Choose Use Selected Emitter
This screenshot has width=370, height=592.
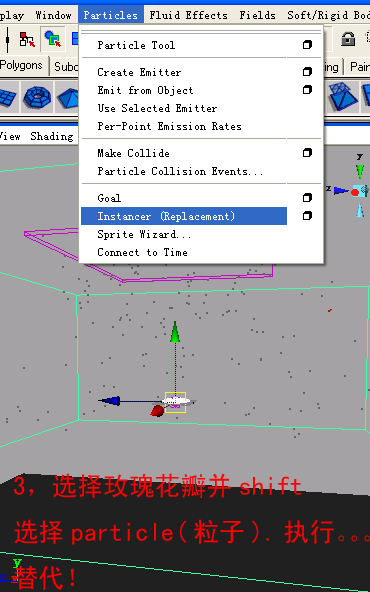tap(157, 108)
